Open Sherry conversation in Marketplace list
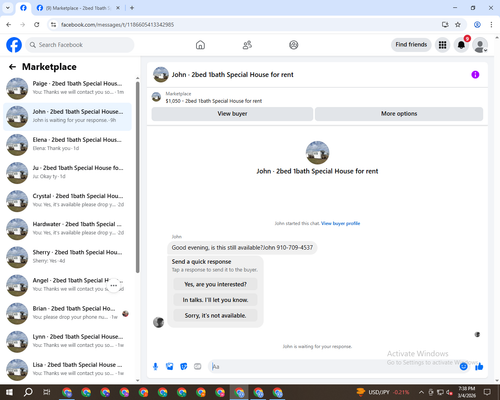 pyautogui.click(x=67, y=257)
